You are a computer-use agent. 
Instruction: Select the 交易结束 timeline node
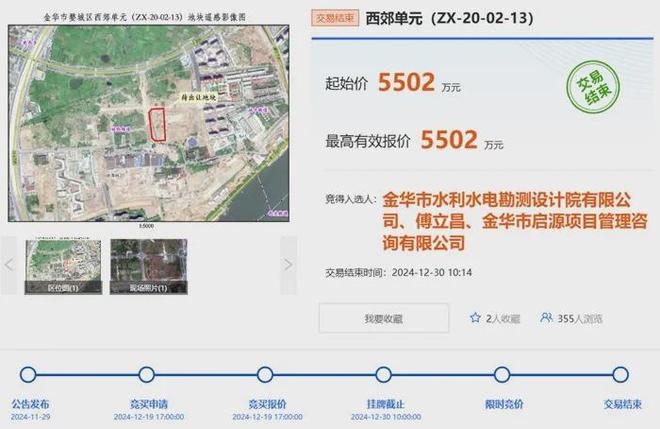[620, 374]
